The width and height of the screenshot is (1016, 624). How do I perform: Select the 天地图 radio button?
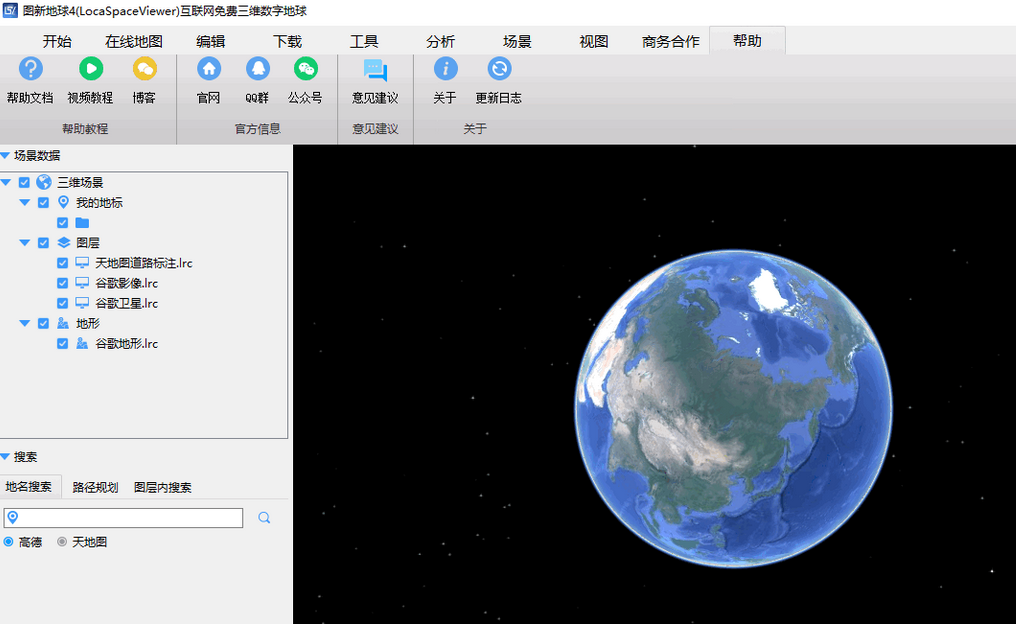tap(62, 542)
